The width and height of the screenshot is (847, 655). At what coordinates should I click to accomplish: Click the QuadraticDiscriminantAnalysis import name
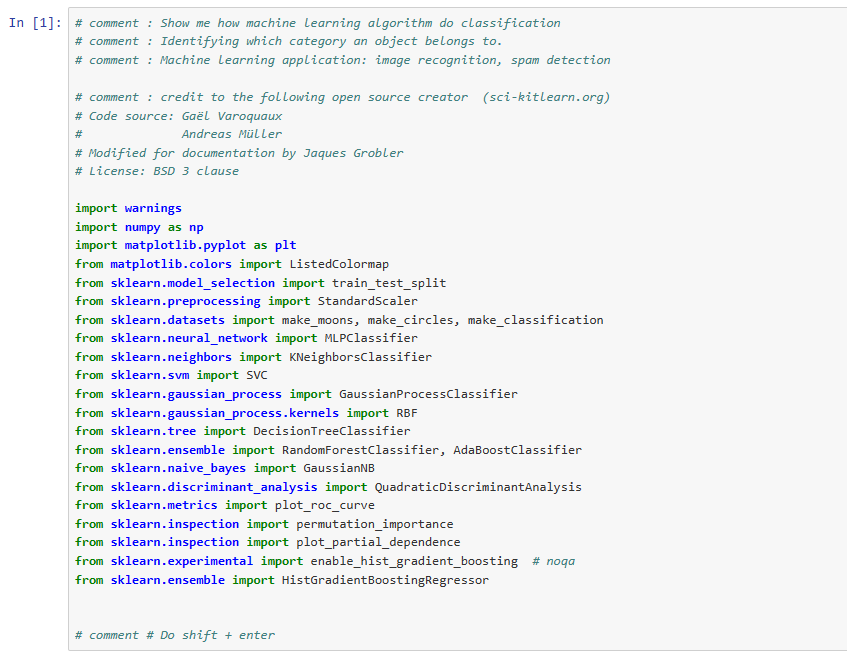tap(478, 487)
